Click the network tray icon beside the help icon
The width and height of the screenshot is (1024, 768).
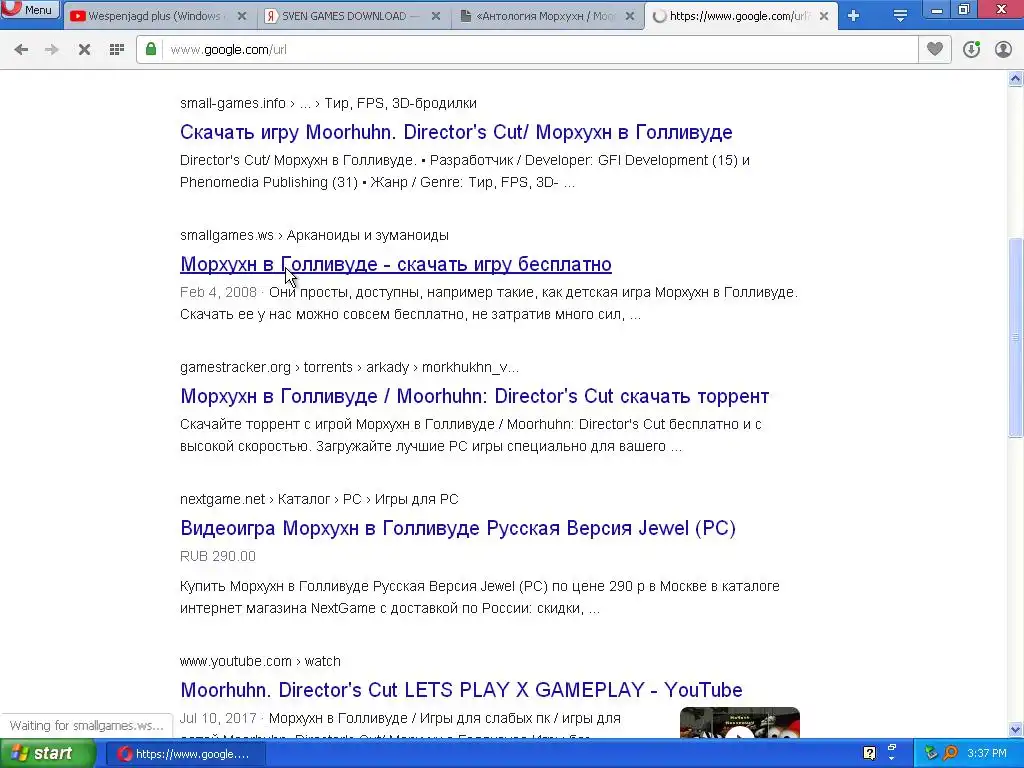891,754
